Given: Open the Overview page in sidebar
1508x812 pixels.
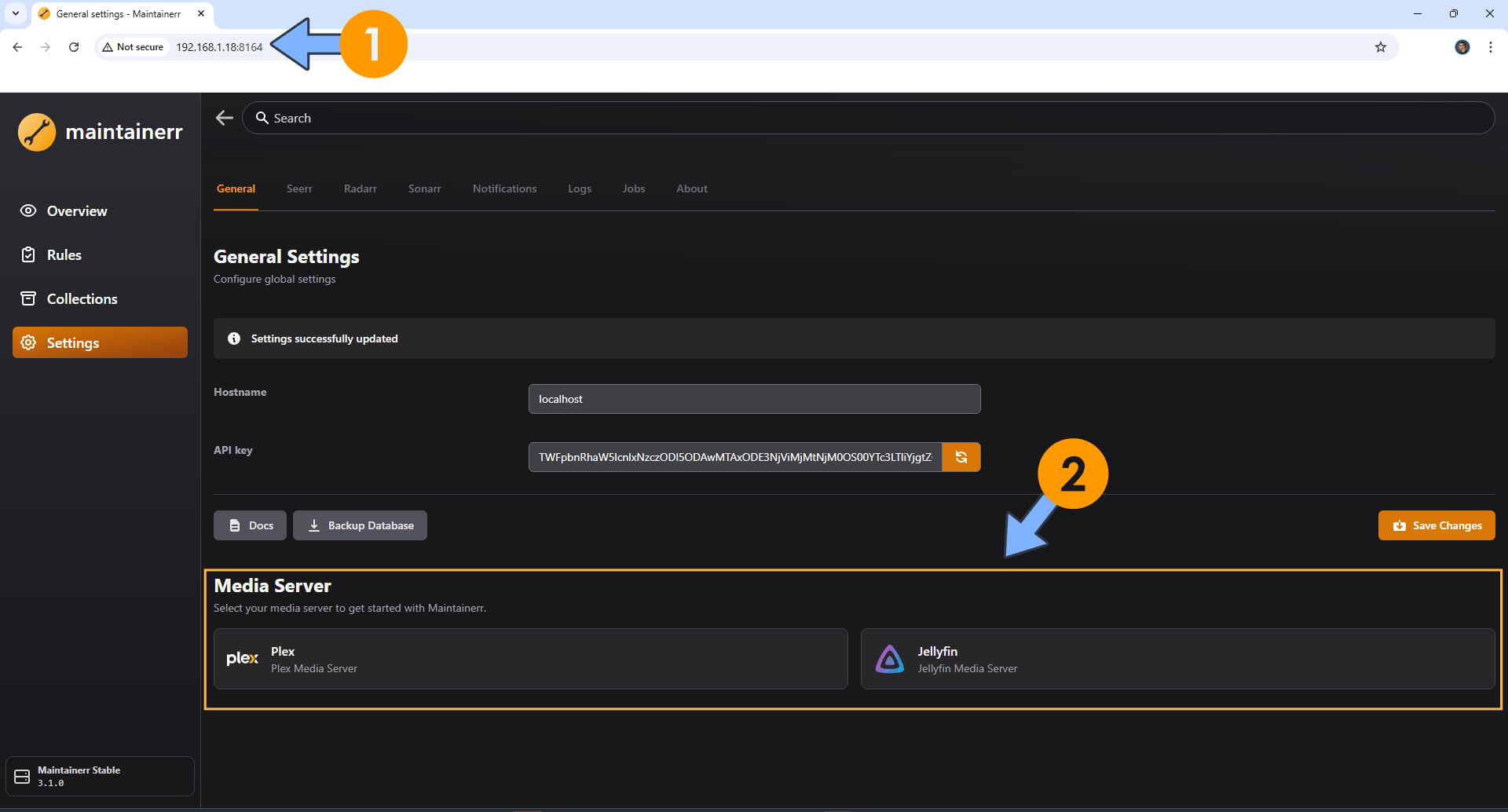Looking at the screenshot, I should [x=77, y=211].
